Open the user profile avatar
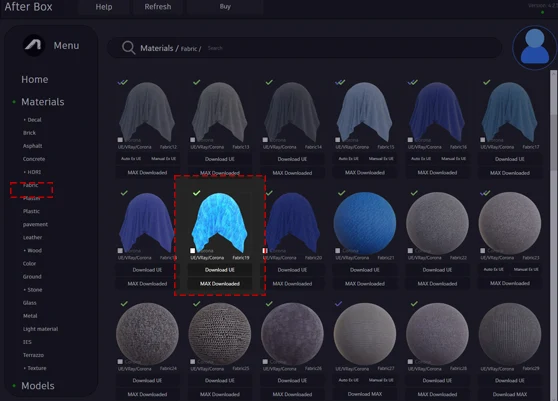The height and width of the screenshot is (401, 558). coord(535,47)
